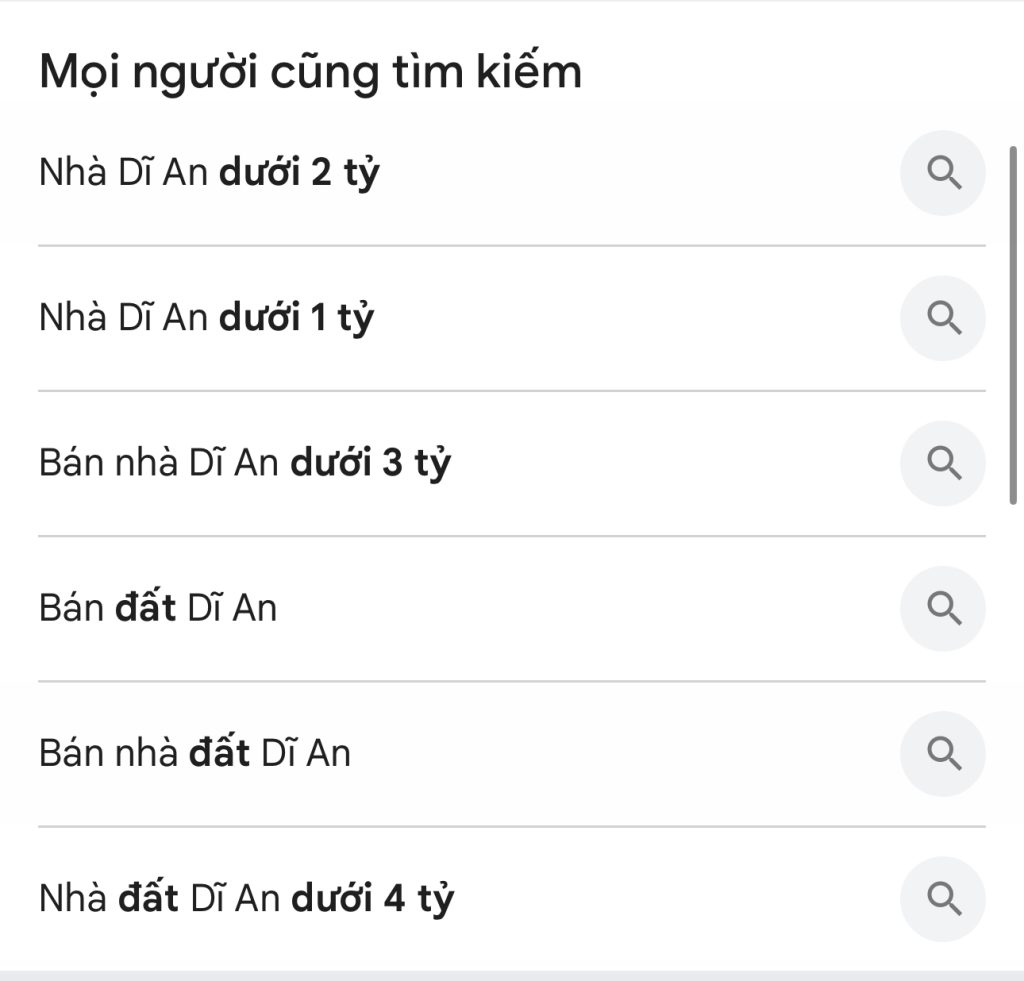Click the bold words dưới 1 tỷ

296,318
